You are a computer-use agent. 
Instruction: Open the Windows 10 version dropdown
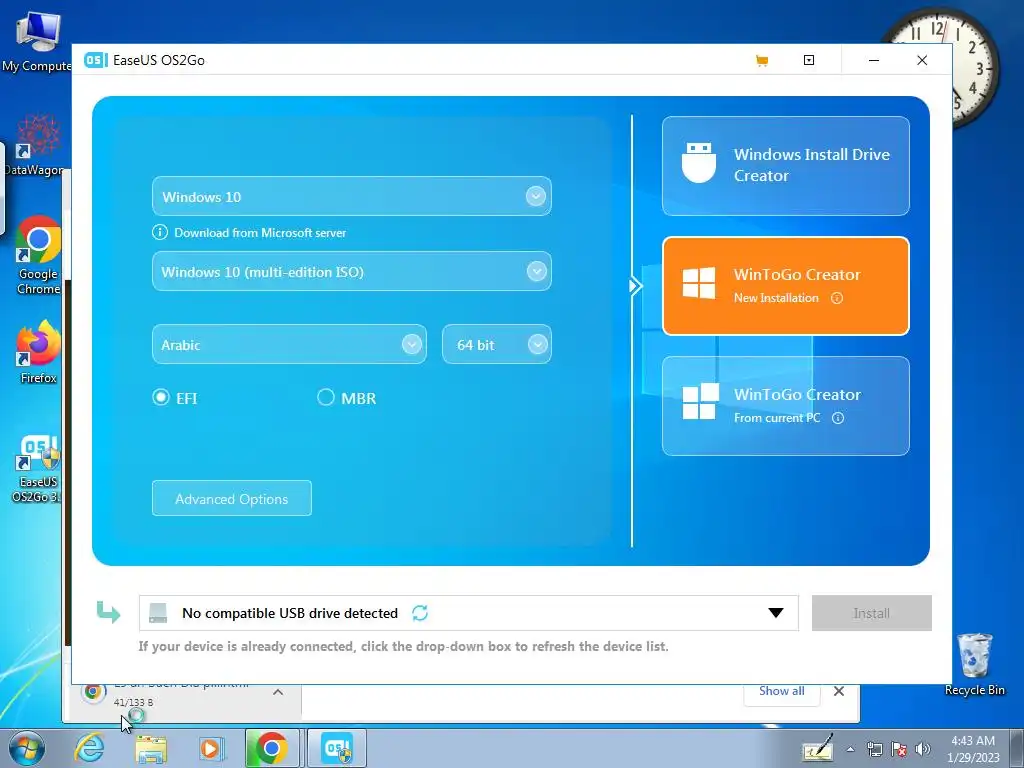[352, 197]
